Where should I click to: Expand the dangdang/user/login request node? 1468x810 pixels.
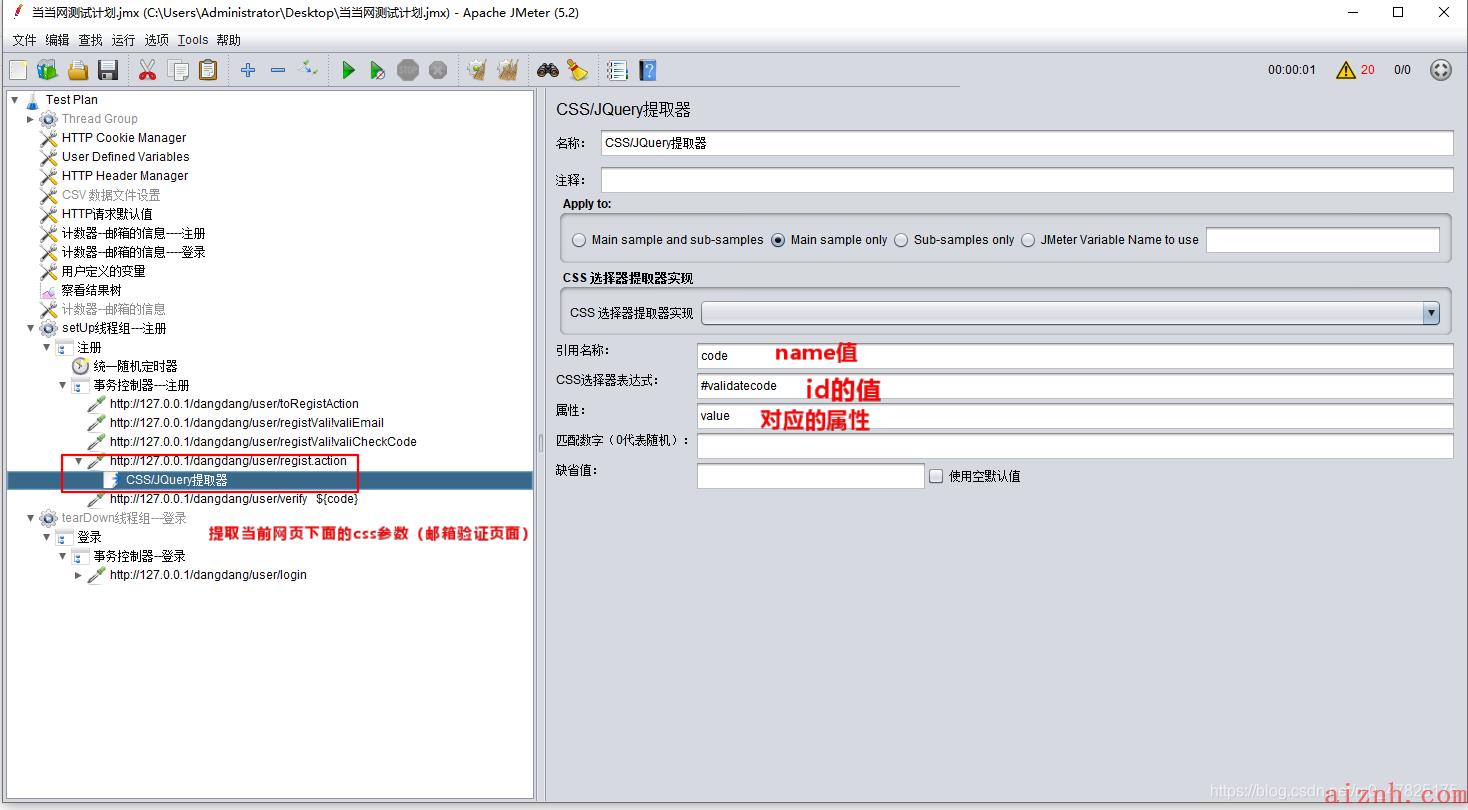click(x=78, y=575)
